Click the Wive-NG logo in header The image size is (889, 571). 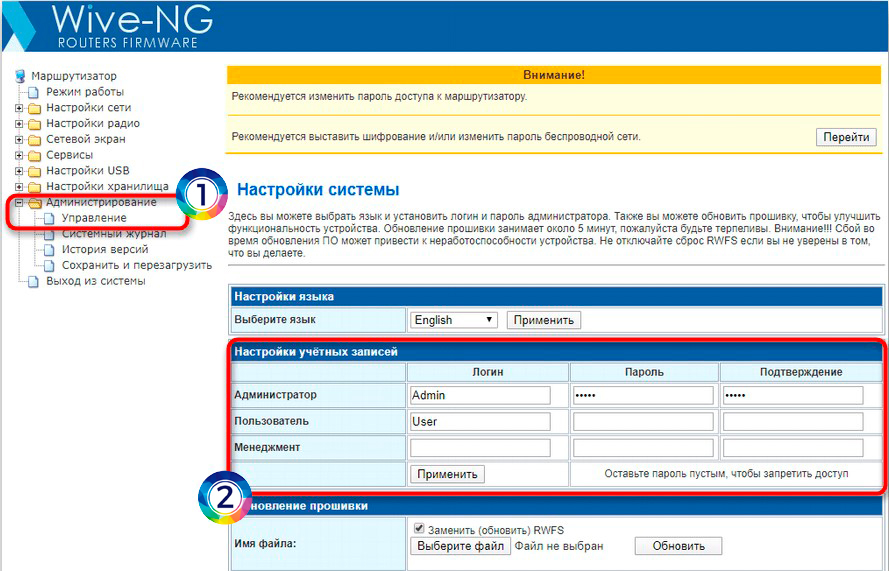(x=133, y=26)
